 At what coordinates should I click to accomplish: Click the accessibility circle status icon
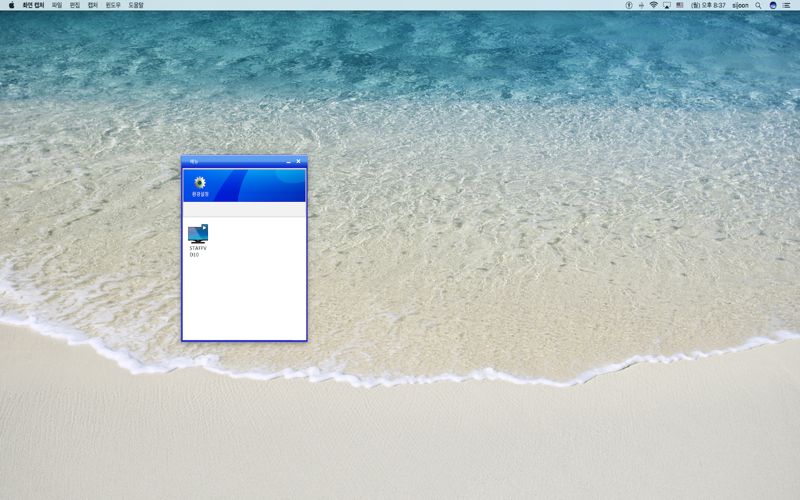[629, 5]
